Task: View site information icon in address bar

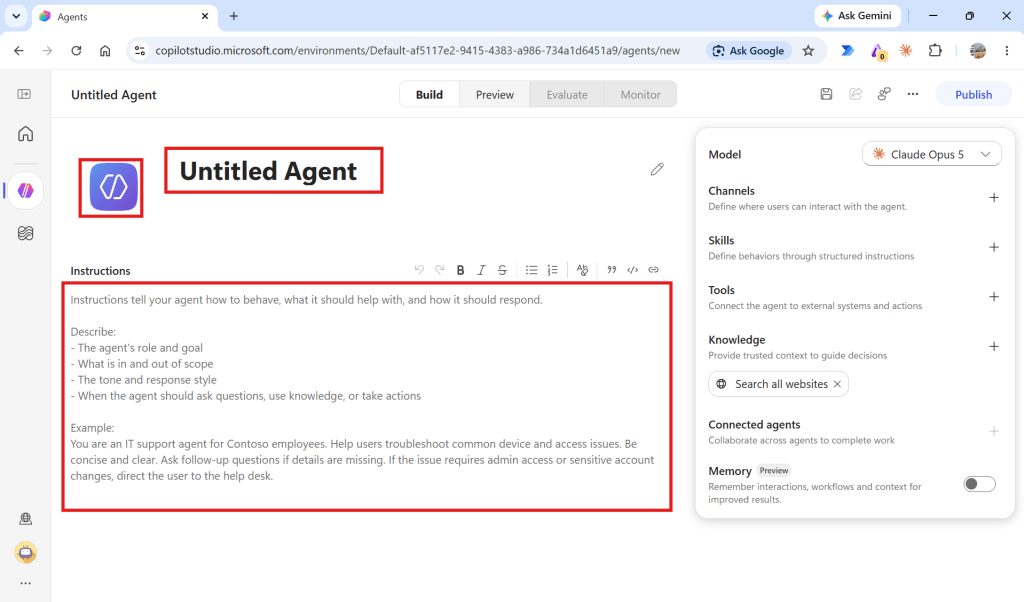Action: pyautogui.click(x=139, y=50)
